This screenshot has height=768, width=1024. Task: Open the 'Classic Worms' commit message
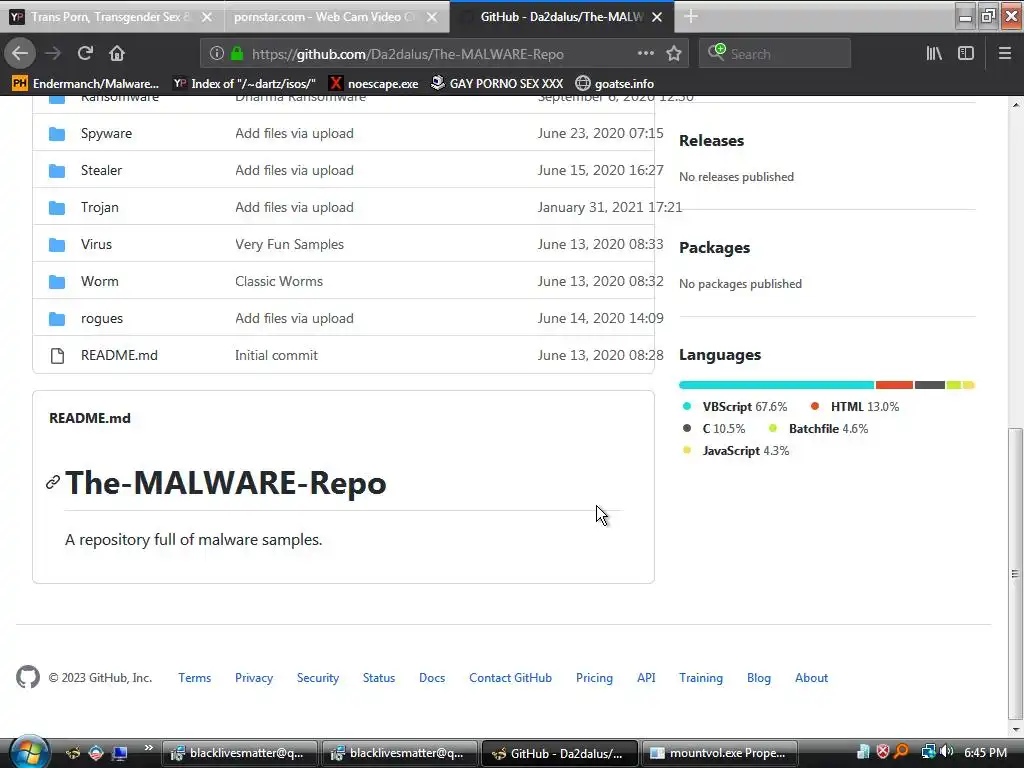(279, 281)
